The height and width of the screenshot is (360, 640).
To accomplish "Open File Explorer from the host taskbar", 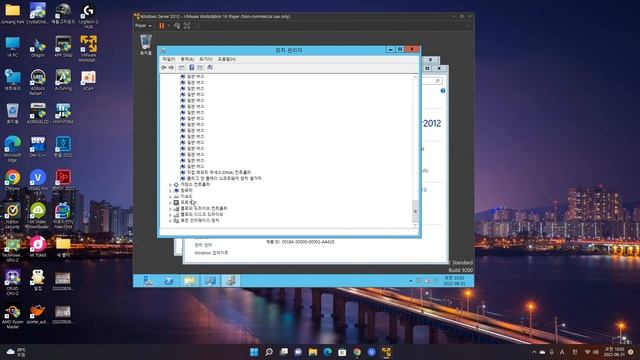I will point(313,352).
